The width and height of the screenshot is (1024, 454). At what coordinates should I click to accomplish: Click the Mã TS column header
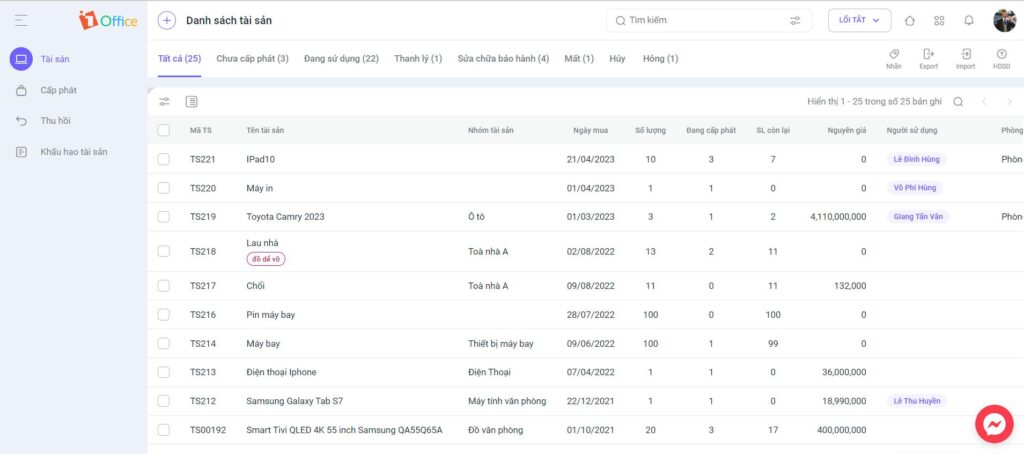pos(200,130)
